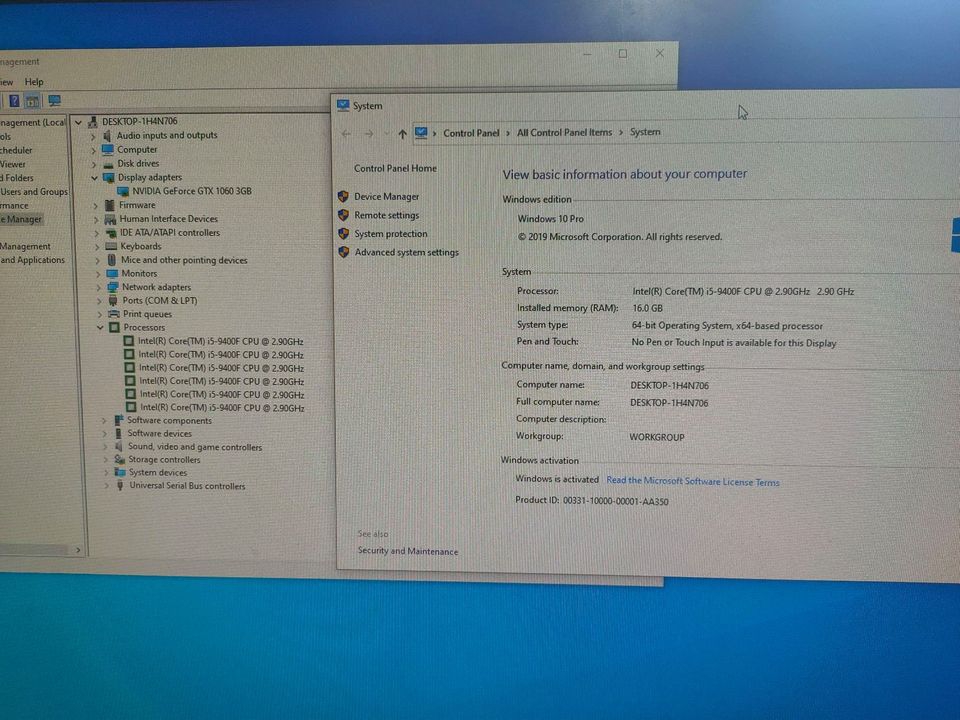Click System in the address breadcrumb

pyautogui.click(x=645, y=132)
